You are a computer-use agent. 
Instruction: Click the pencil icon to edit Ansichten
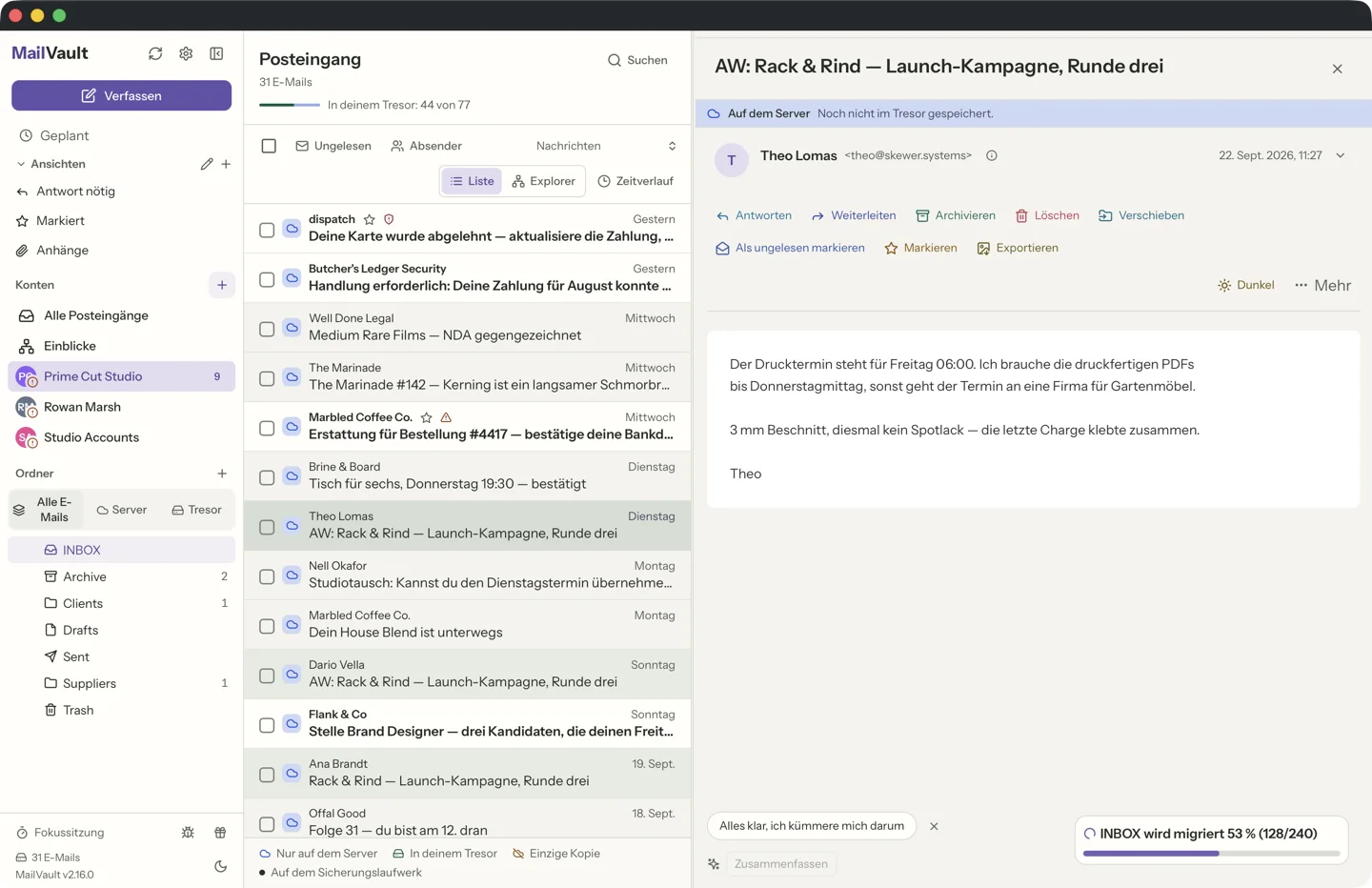[x=207, y=164]
